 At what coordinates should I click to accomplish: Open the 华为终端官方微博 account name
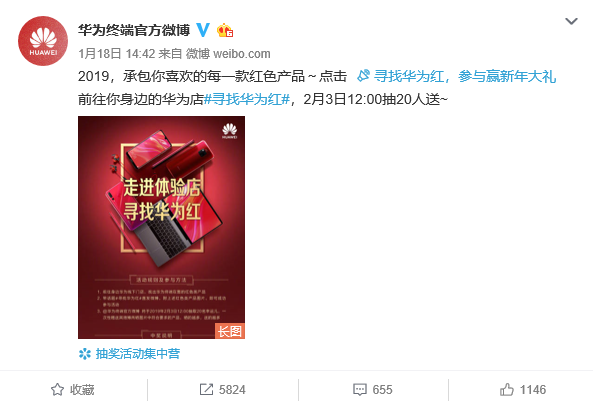coord(134,30)
